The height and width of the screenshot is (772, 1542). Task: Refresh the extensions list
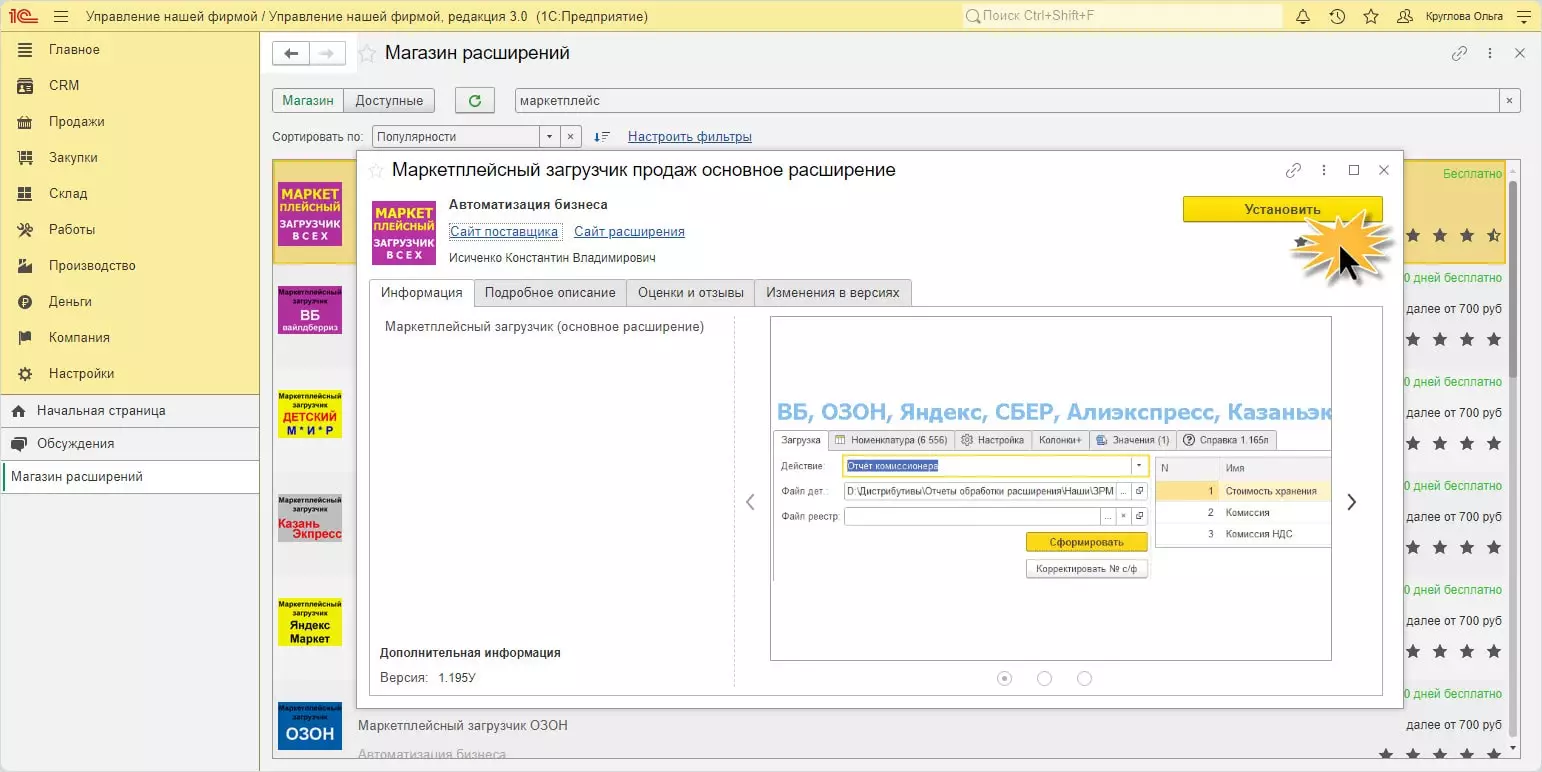pyautogui.click(x=475, y=100)
